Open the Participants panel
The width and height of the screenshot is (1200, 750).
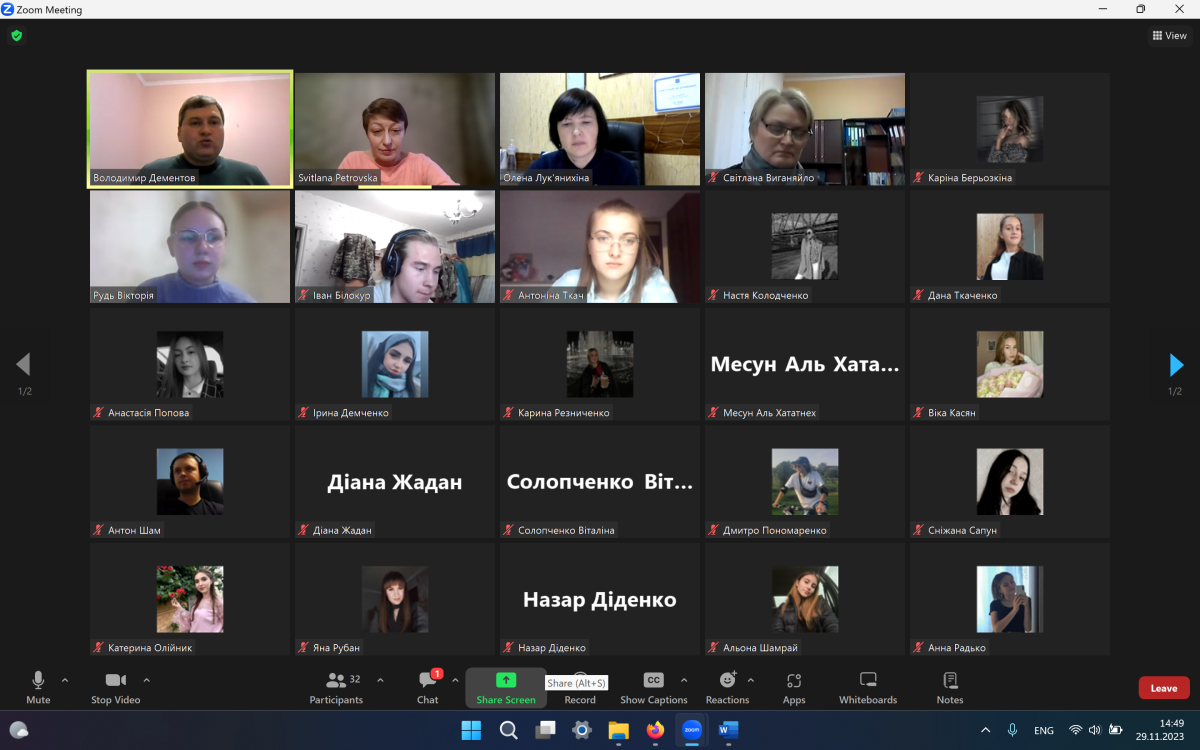point(337,687)
